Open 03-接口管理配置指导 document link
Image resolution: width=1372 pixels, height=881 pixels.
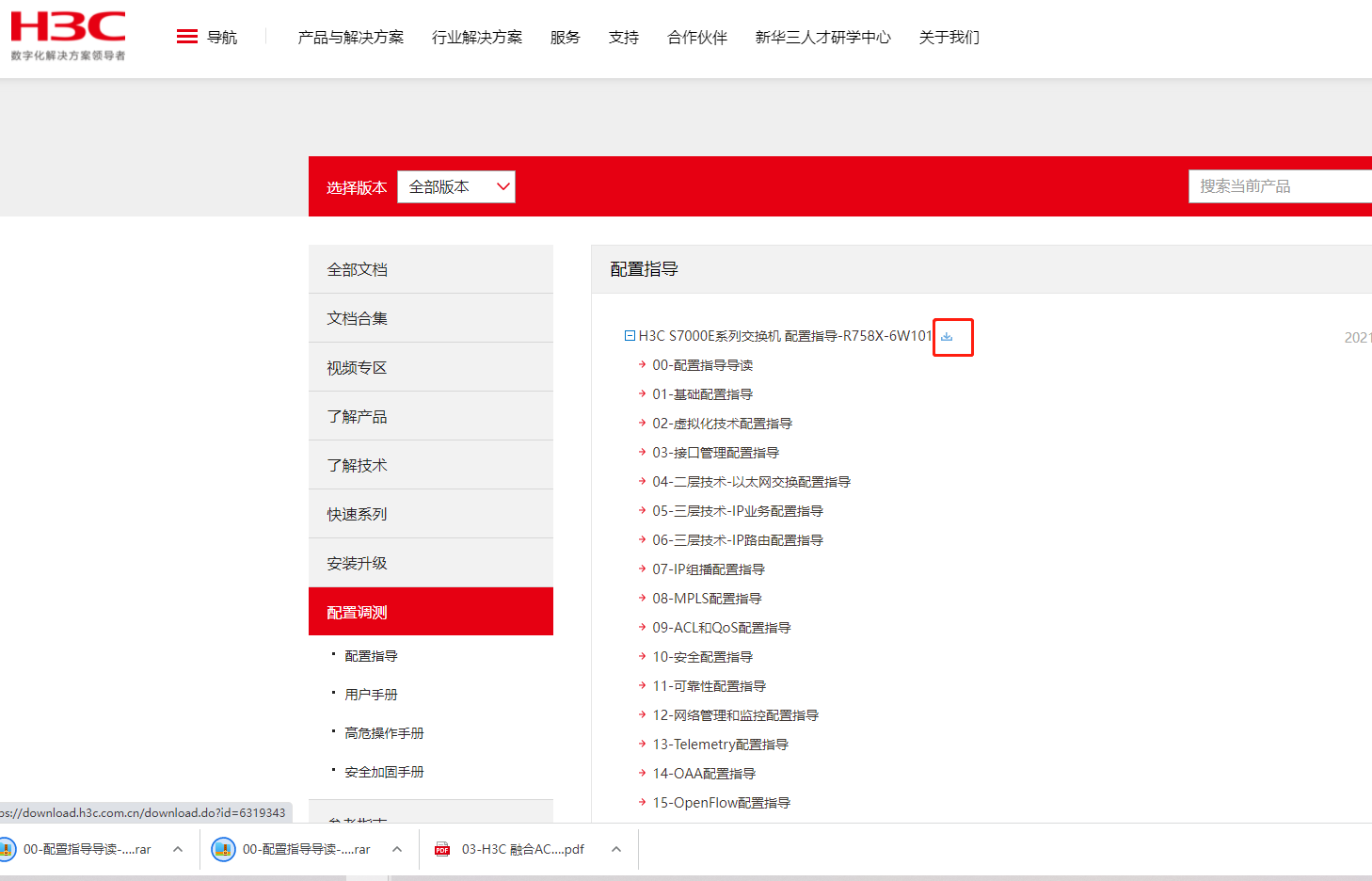716,453
